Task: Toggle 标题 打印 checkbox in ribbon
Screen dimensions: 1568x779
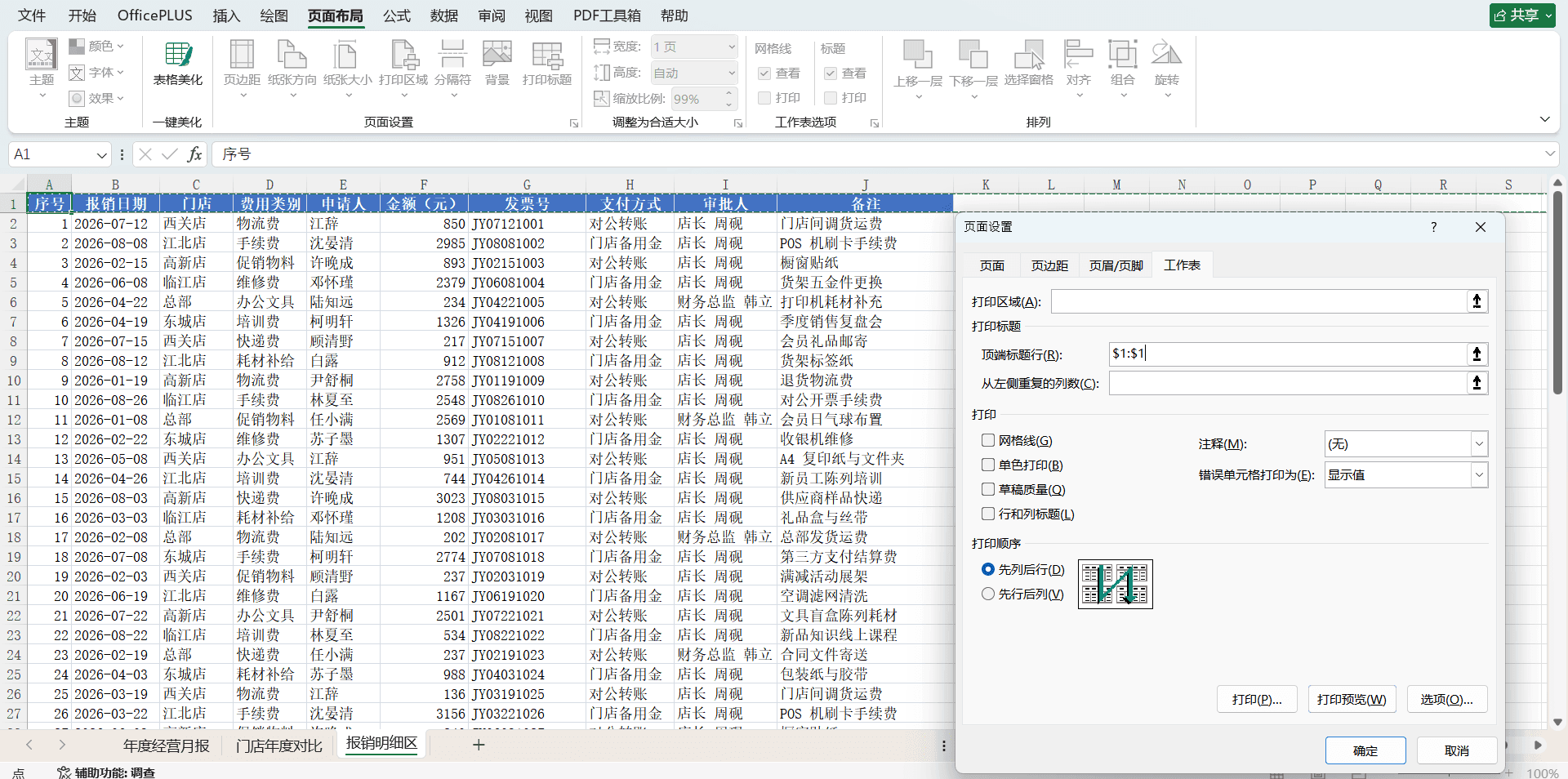Action: [x=831, y=98]
